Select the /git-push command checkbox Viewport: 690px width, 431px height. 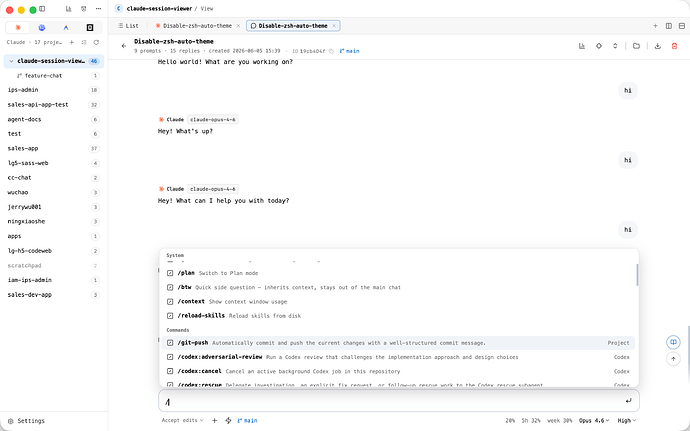(170, 343)
